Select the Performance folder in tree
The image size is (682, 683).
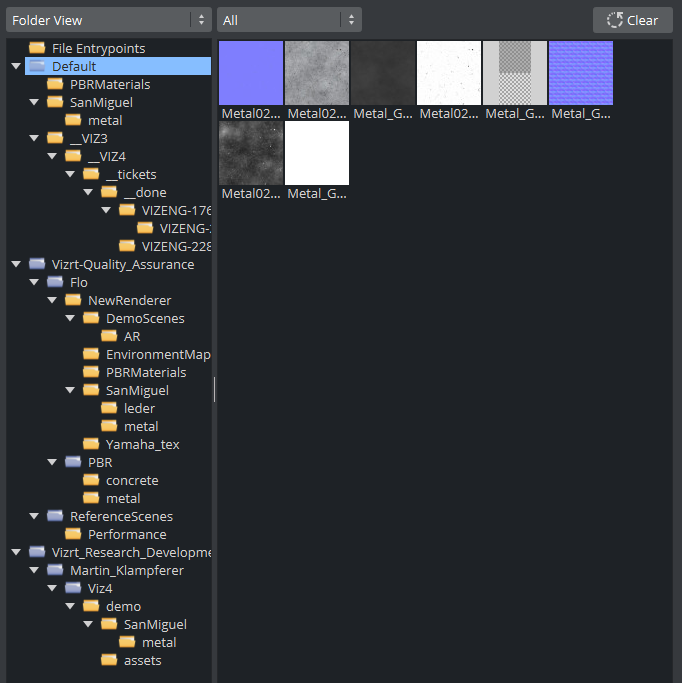(x=126, y=534)
